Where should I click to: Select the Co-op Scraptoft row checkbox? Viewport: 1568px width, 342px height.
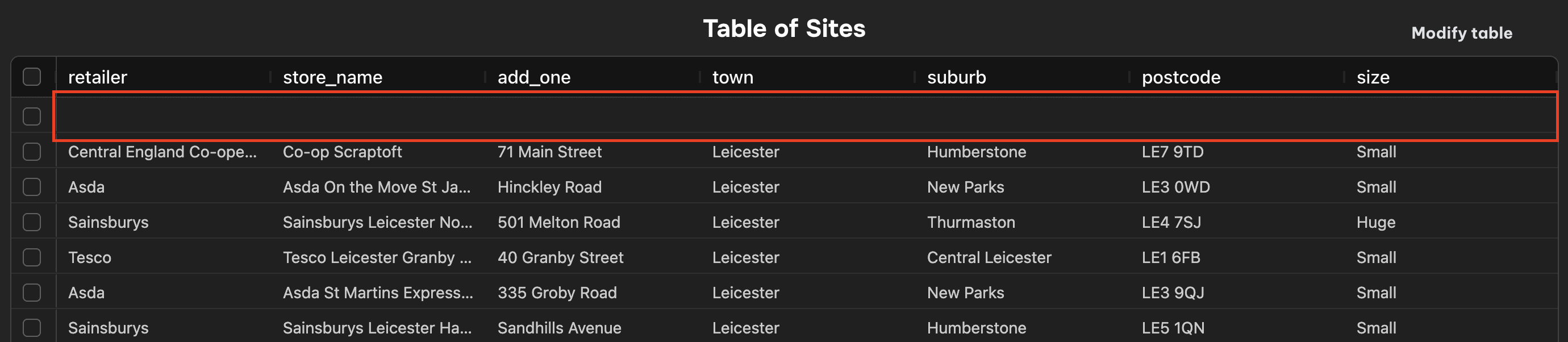pyautogui.click(x=32, y=152)
